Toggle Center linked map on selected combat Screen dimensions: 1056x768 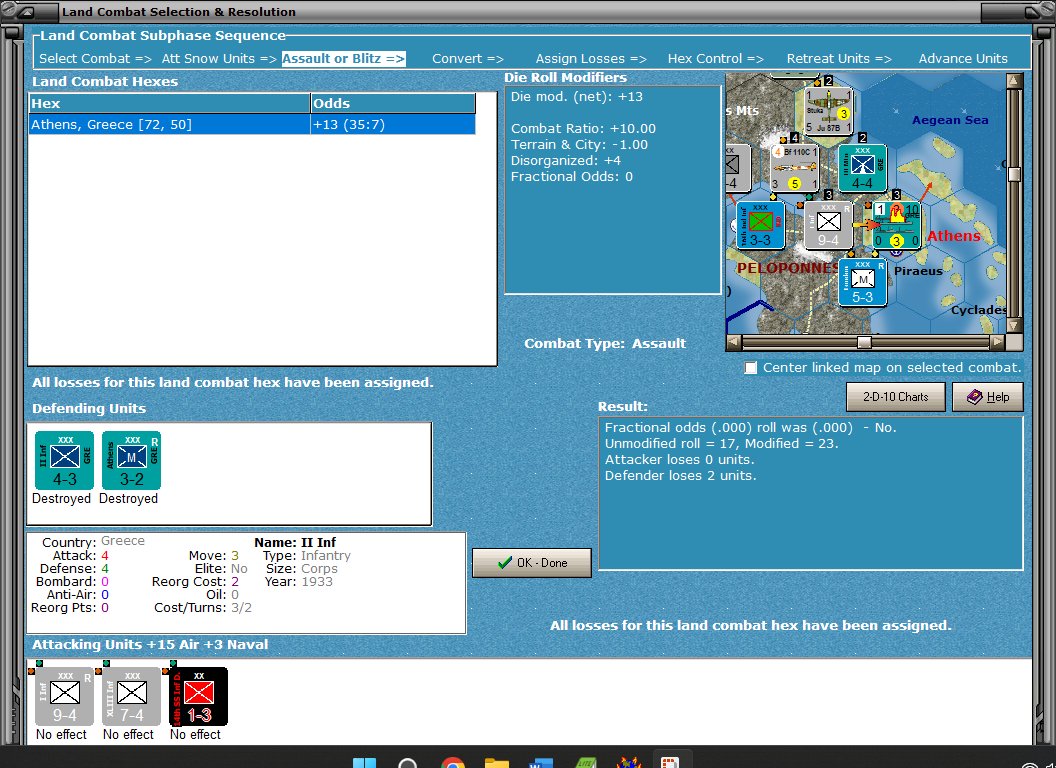pyautogui.click(x=750, y=368)
